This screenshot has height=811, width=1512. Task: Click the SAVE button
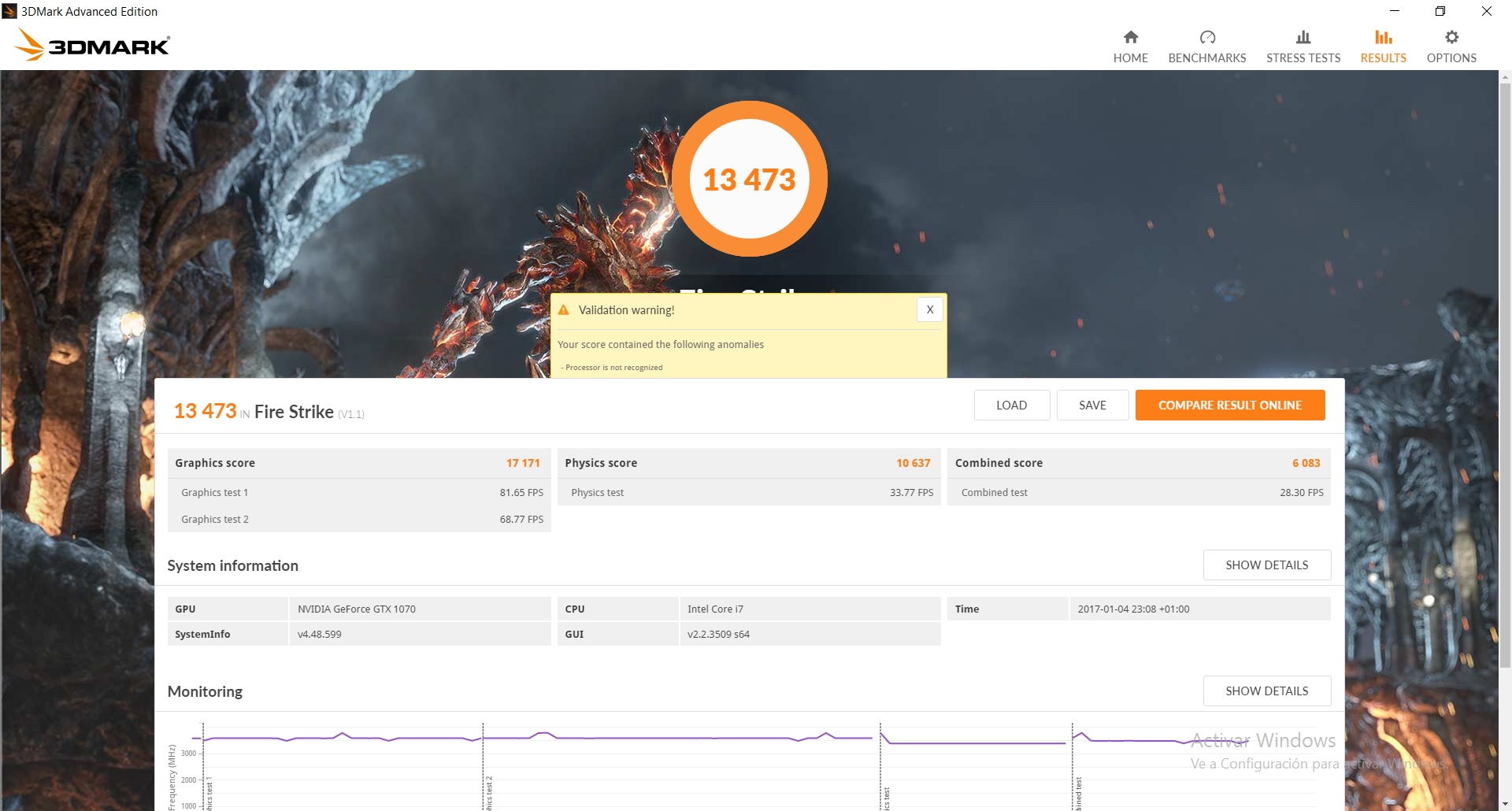(x=1092, y=405)
